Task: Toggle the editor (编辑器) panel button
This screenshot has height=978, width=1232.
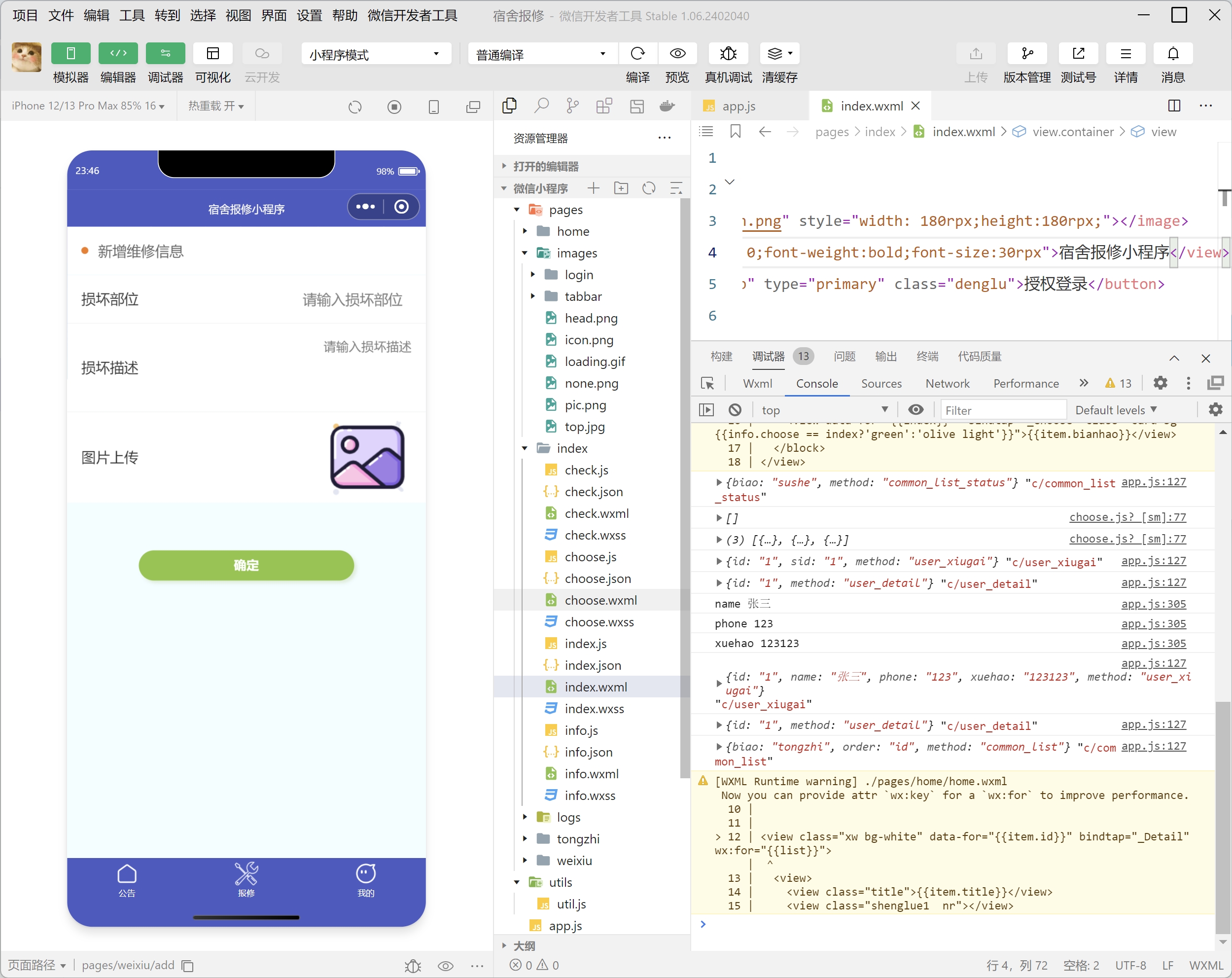Action: click(118, 54)
